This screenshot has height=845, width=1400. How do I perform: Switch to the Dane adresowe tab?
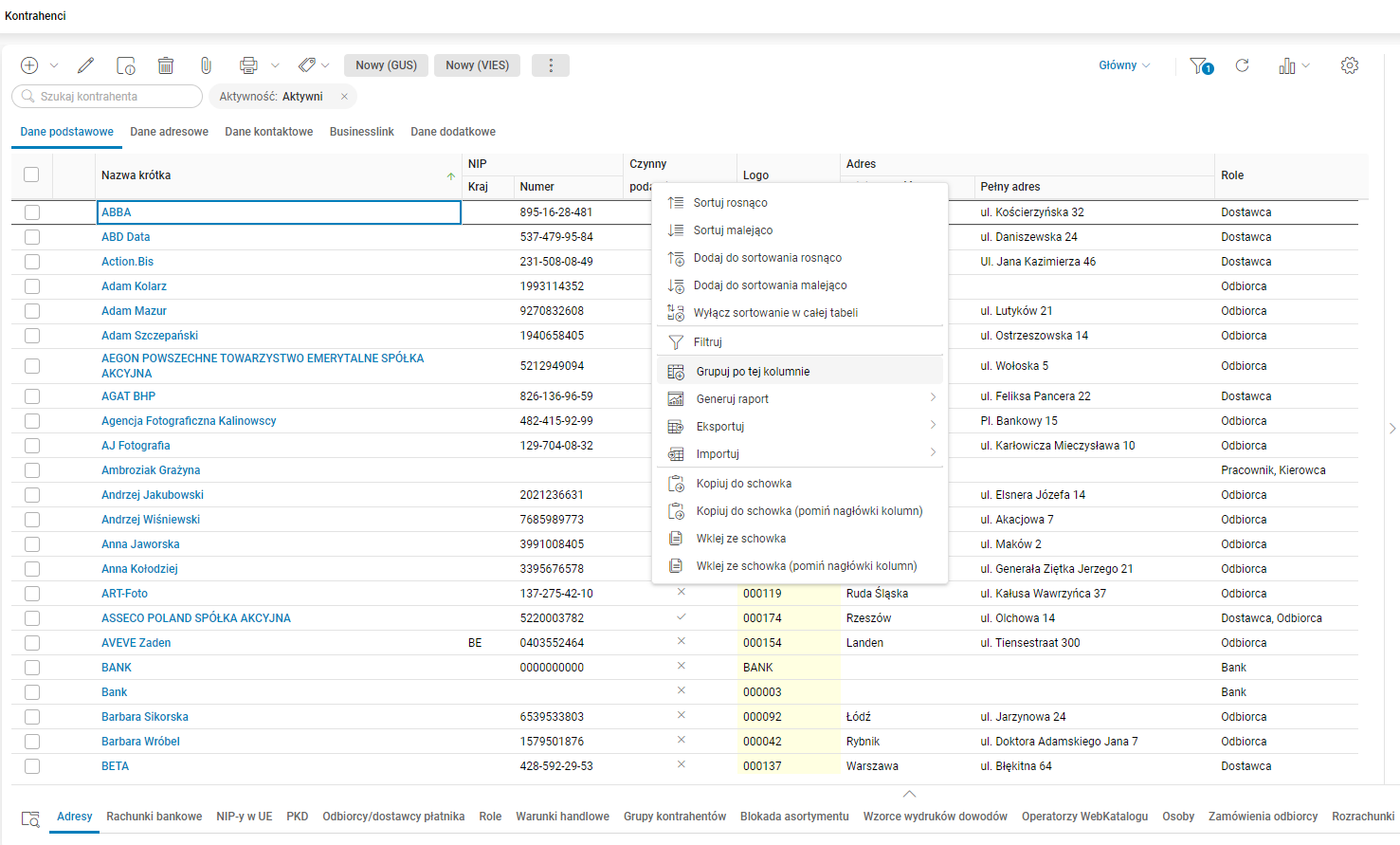169,132
